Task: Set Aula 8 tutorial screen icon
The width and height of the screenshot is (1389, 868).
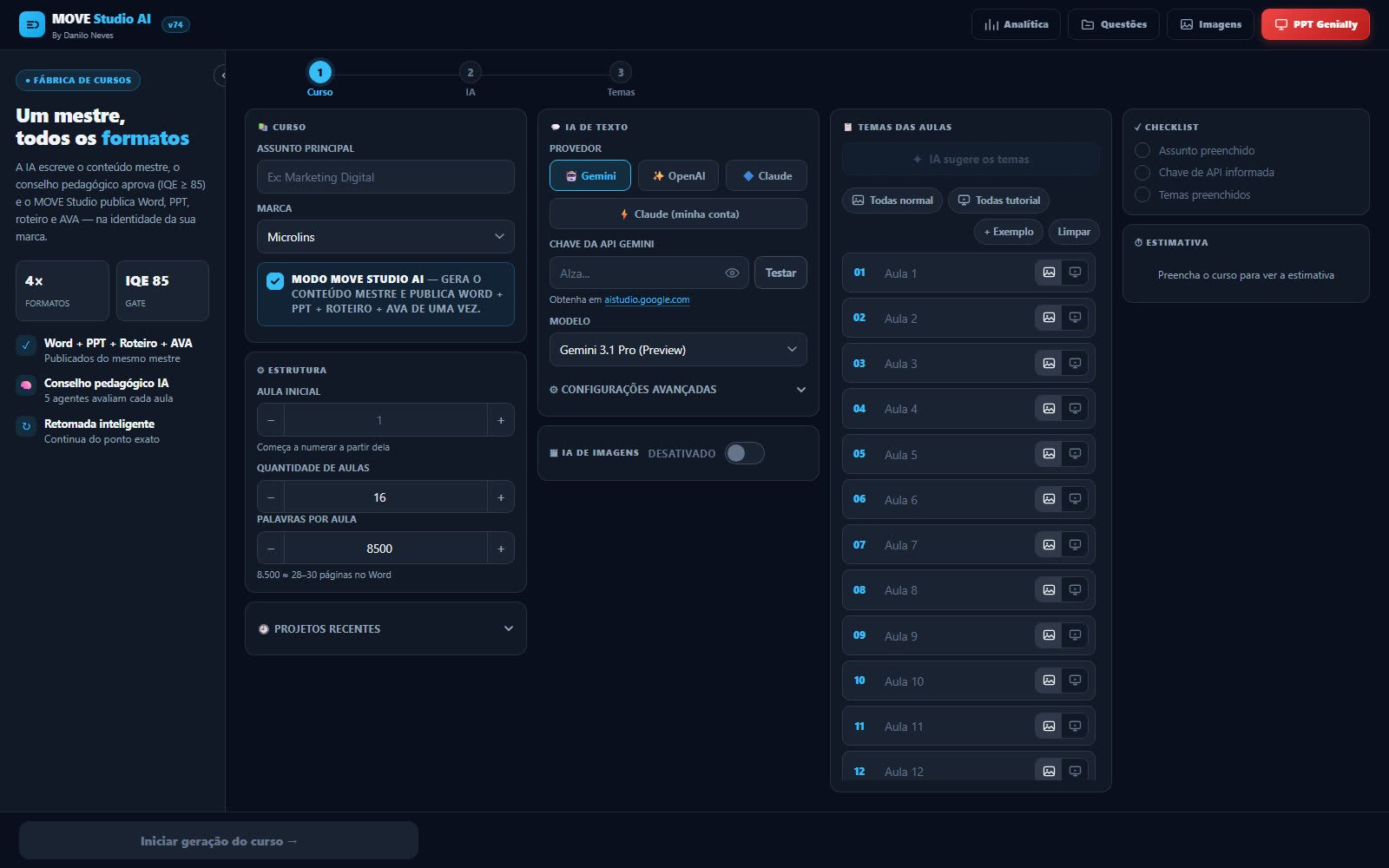Action: click(1075, 589)
